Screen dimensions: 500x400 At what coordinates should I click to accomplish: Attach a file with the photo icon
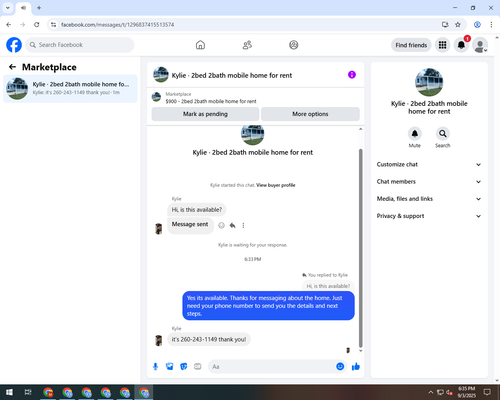click(170, 367)
